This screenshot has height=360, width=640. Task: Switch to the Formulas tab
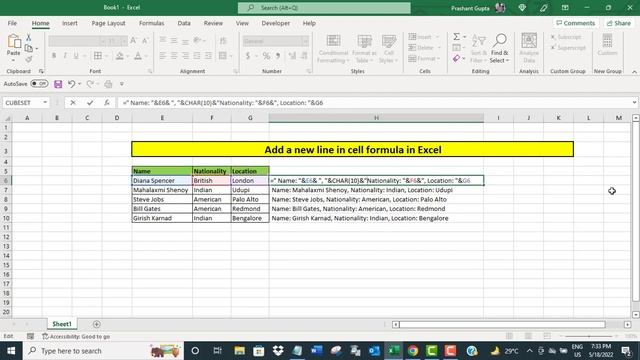pos(151,23)
